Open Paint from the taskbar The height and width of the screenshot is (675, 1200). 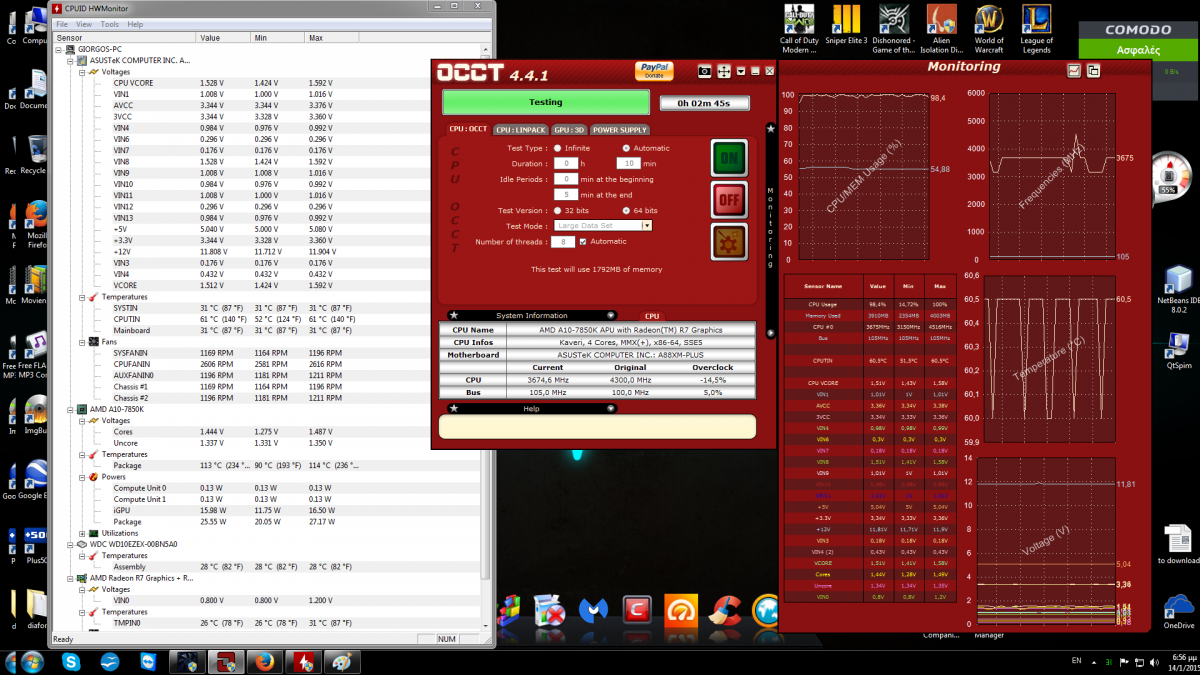(342, 661)
